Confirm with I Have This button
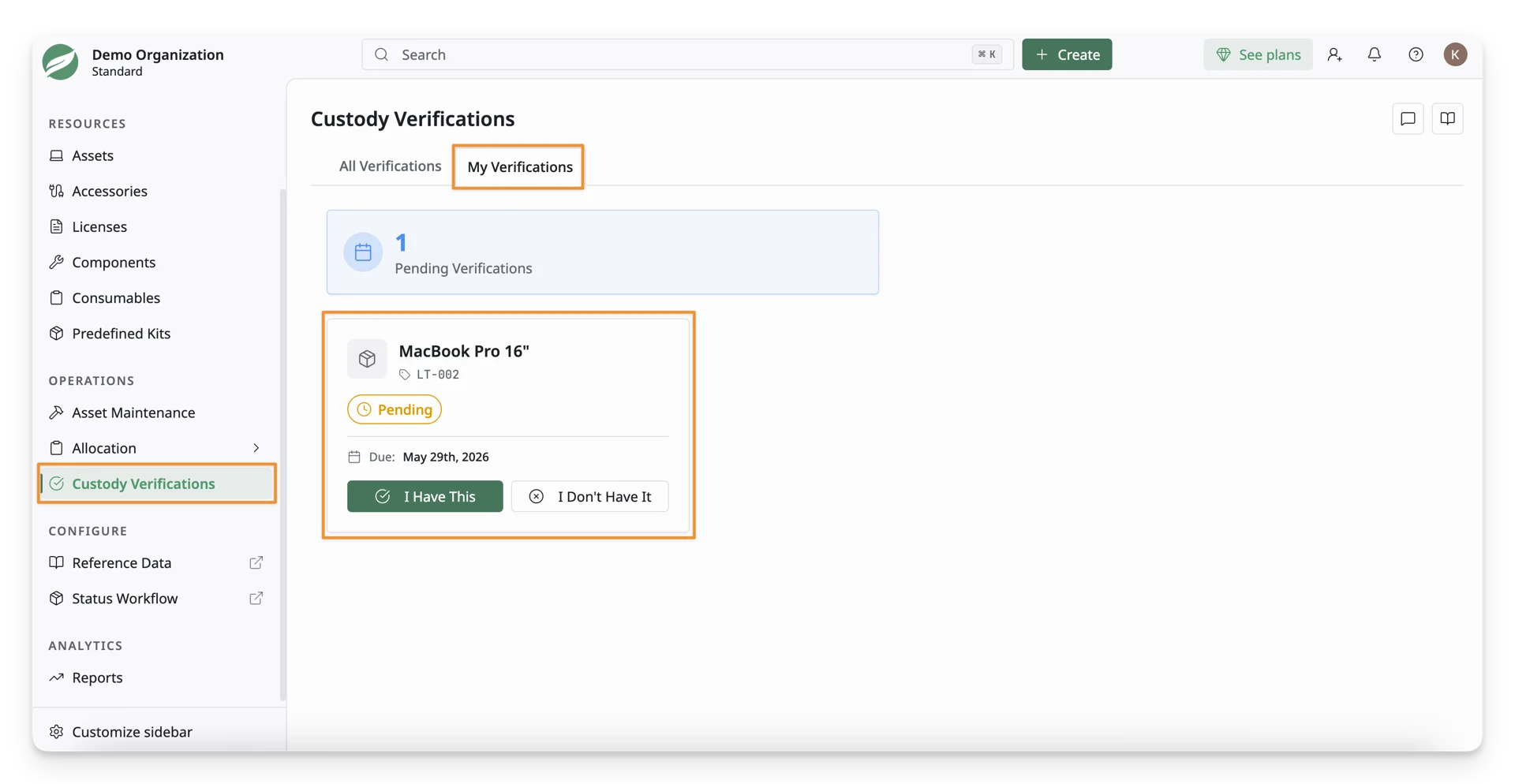The height and width of the screenshot is (784, 1515). click(x=425, y=496)
